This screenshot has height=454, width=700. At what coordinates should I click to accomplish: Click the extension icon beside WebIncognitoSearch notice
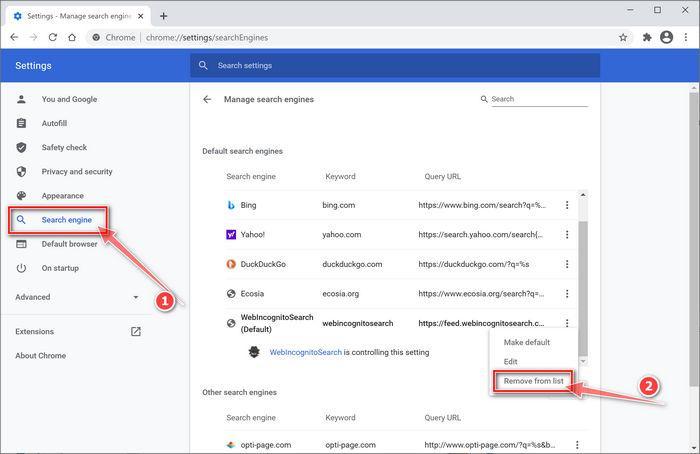[254, 352]
